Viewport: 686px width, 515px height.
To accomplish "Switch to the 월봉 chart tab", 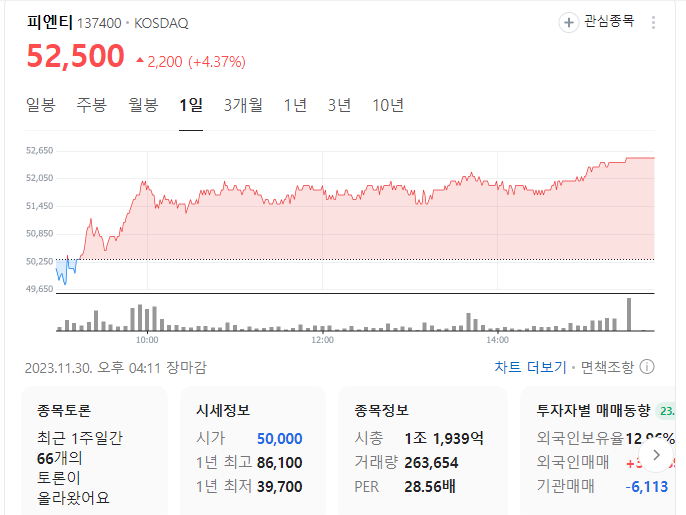I will [x=143, y=105].
